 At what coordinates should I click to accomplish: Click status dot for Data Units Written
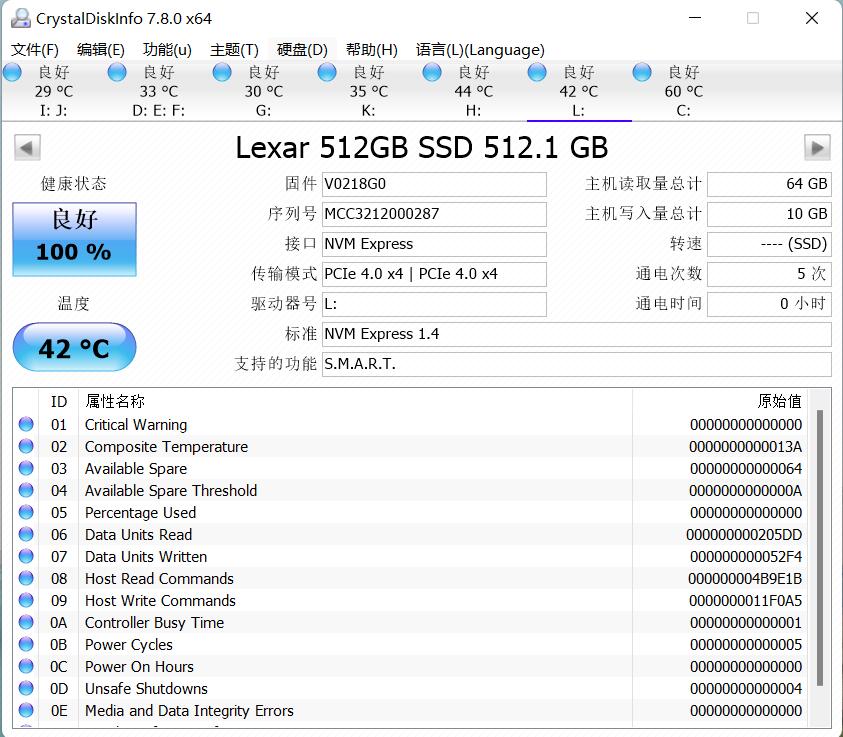27,556
